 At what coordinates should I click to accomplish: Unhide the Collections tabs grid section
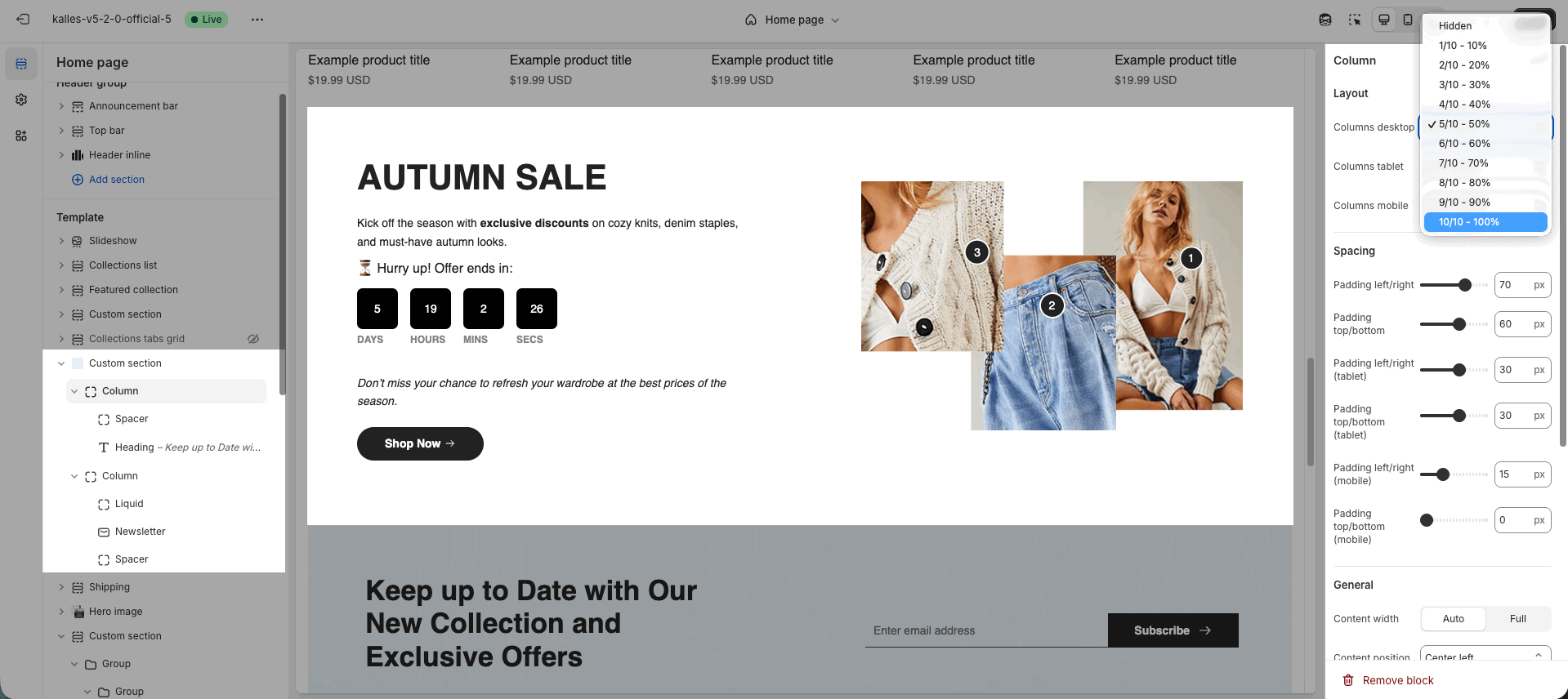[x=253, y=339]
